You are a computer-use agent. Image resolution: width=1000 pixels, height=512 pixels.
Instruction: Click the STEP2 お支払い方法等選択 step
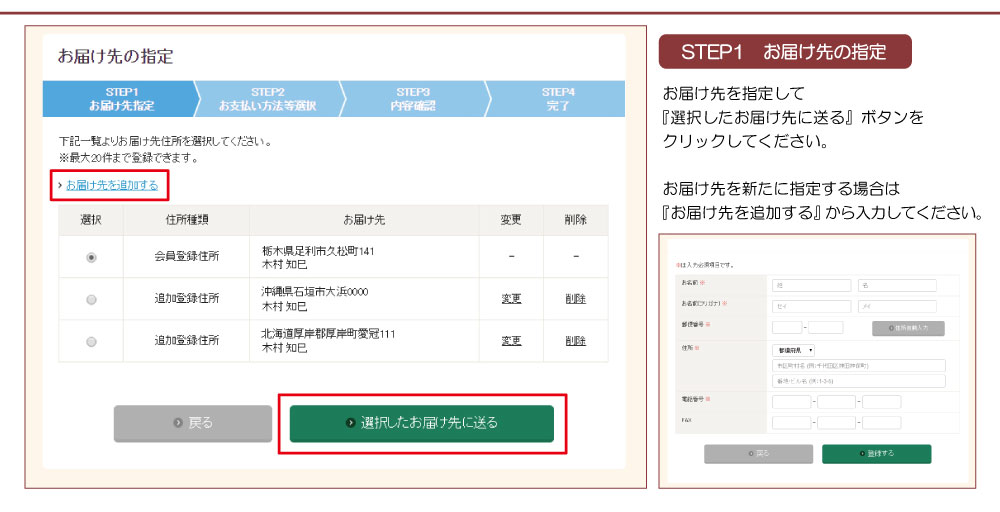[267, 99]
